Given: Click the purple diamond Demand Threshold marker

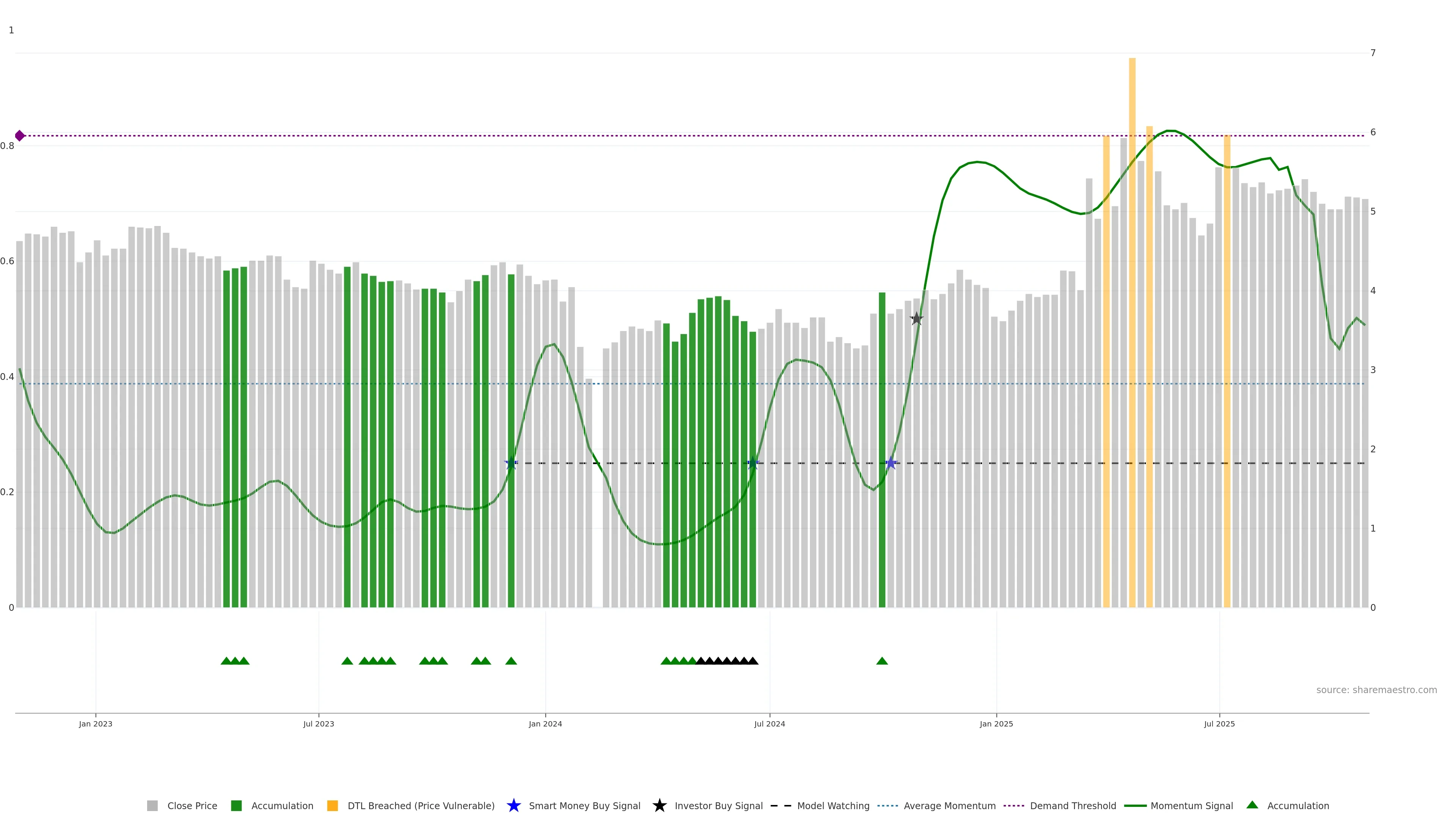Looking at the screenshot, I should [x=20, y=136].
